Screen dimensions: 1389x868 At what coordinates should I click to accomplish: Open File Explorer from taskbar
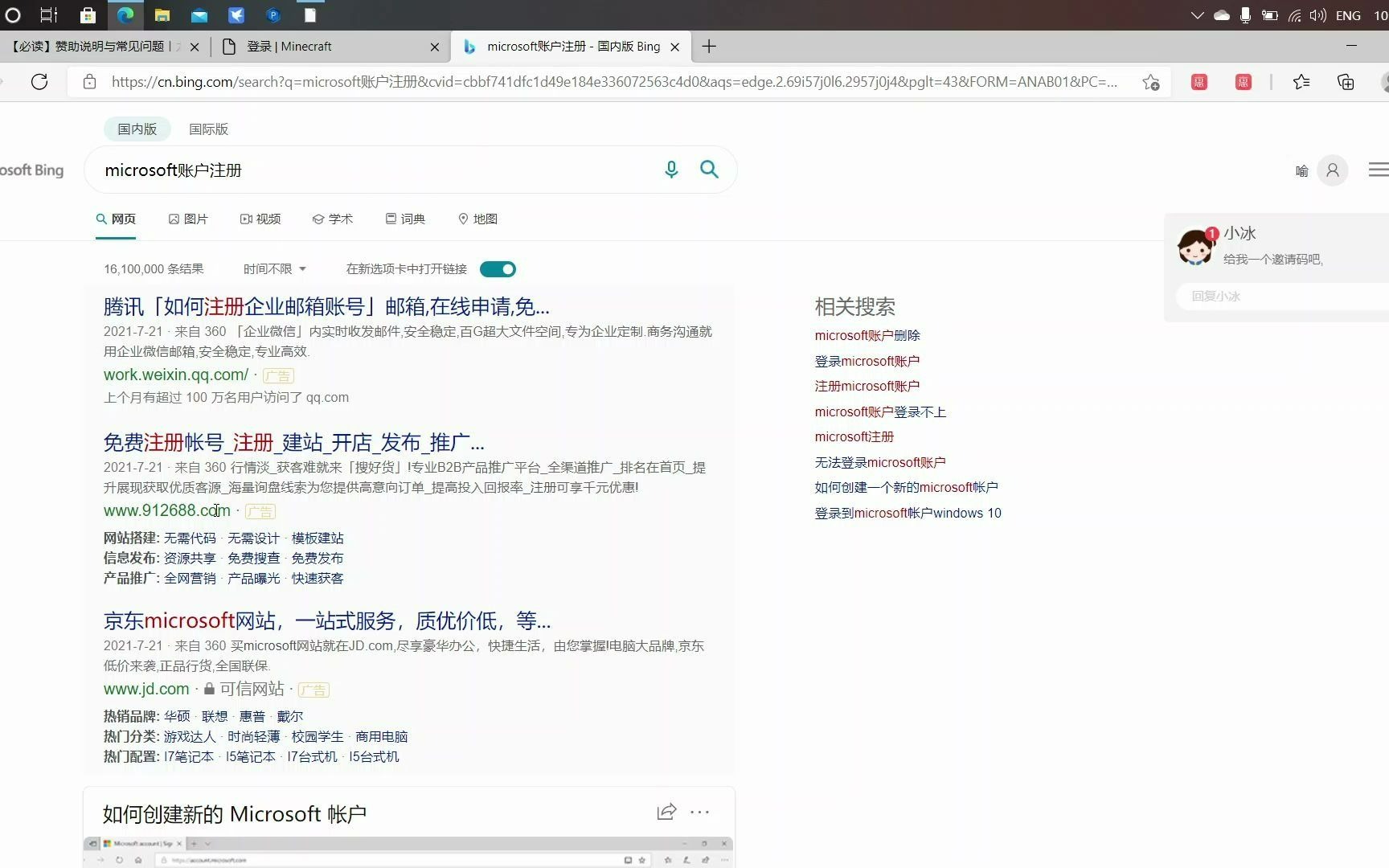coord(162,14)
